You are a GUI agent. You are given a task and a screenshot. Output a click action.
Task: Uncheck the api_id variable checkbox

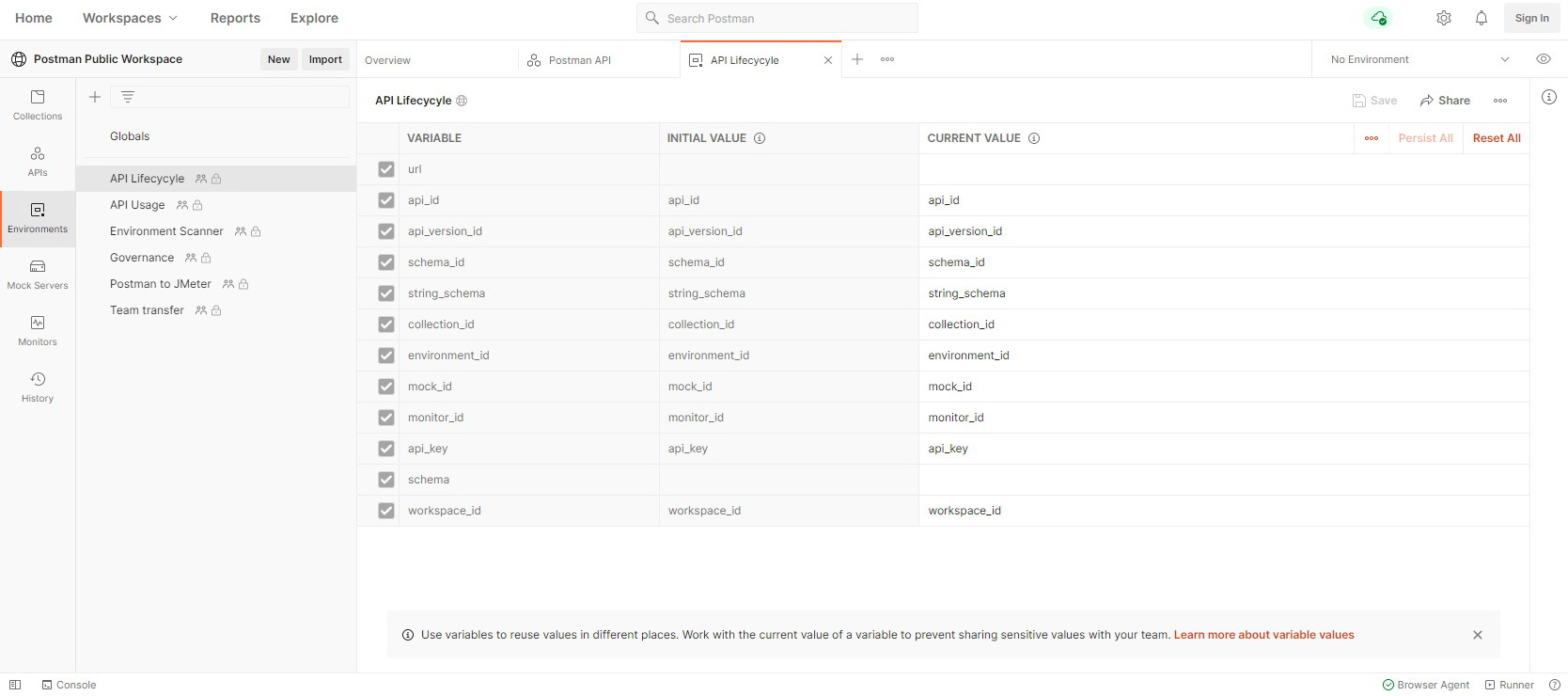[x=386, y=200]
